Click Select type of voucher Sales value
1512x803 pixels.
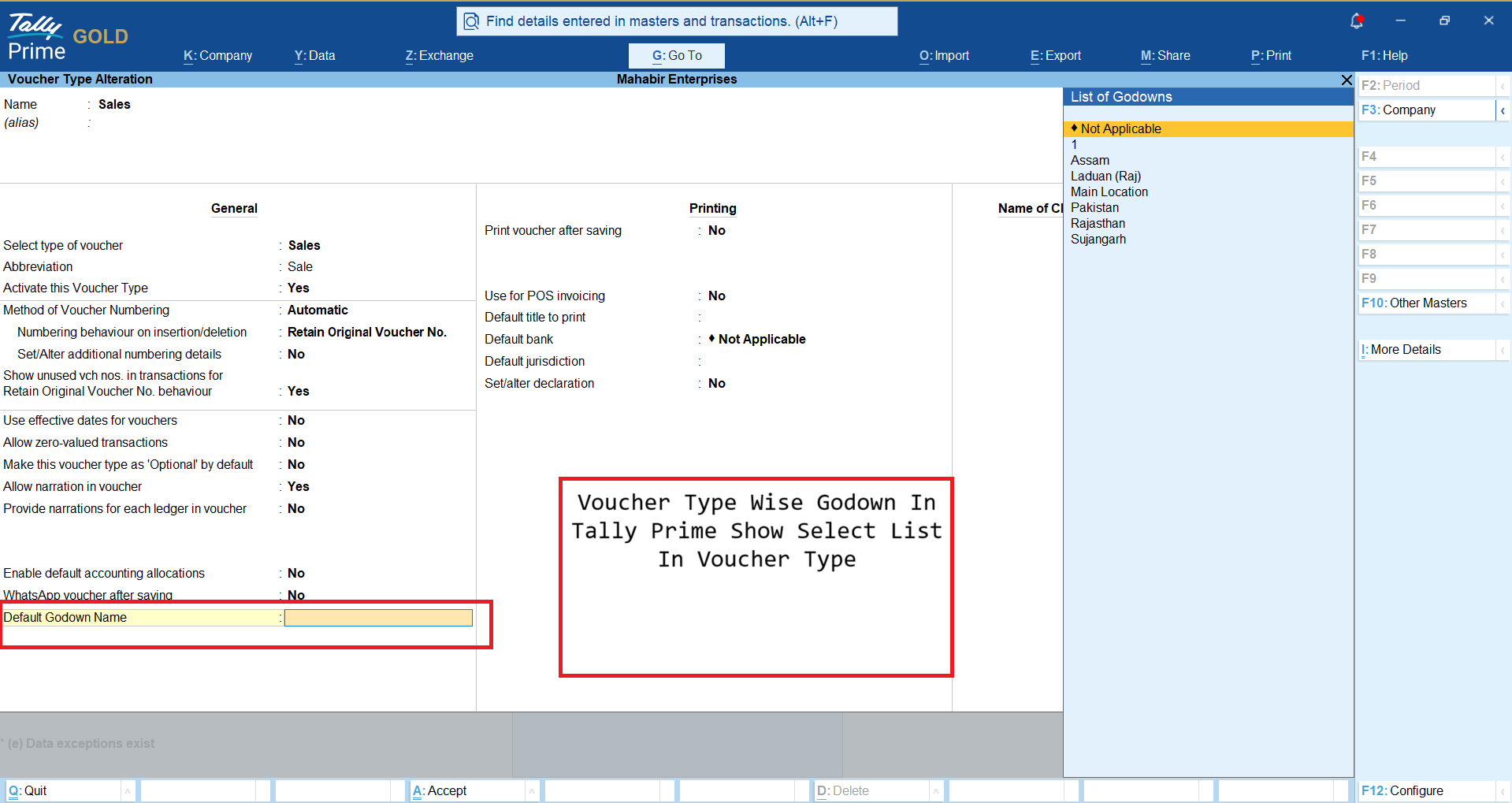304,245
